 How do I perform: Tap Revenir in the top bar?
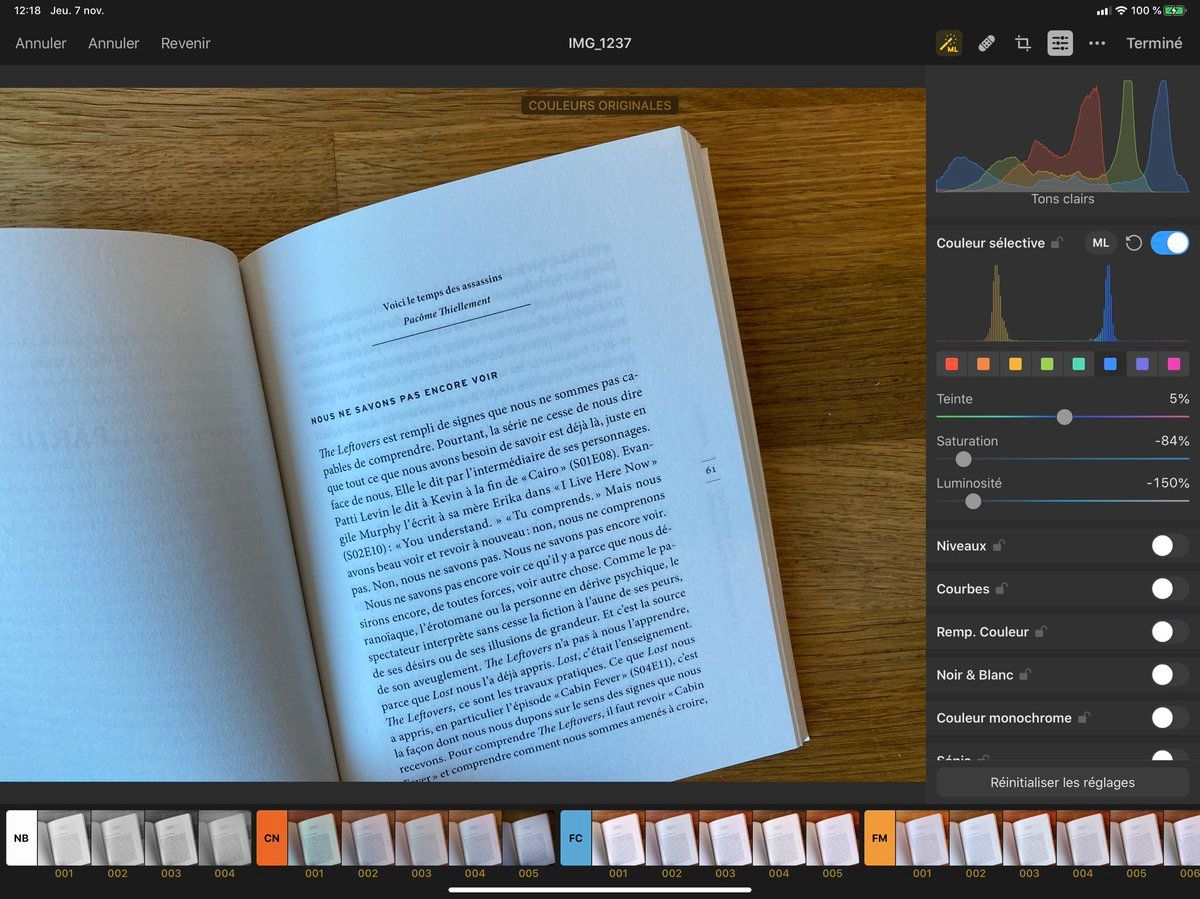pos(185,43)
